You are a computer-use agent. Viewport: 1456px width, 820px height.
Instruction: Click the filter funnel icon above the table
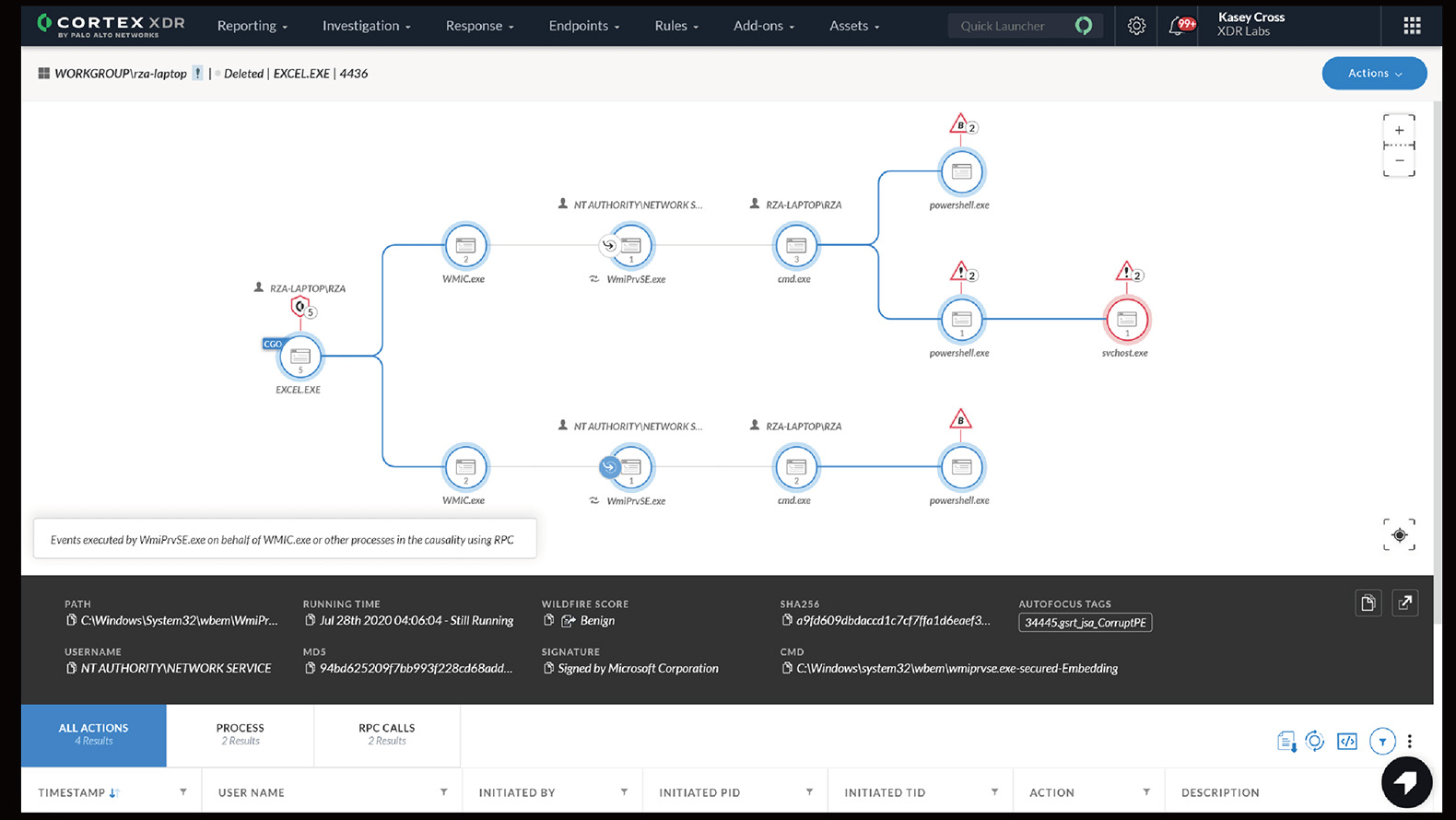pyautogui.click(x=1381, y=741)
